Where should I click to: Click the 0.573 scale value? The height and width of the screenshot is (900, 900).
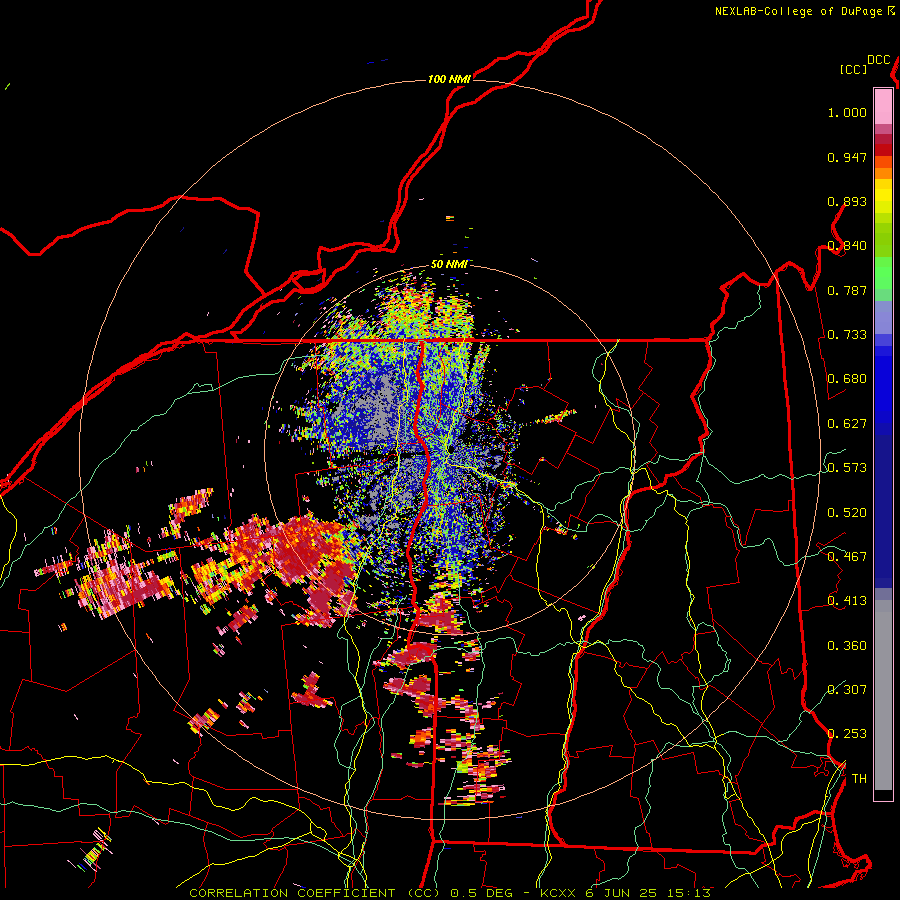[847, 468]
